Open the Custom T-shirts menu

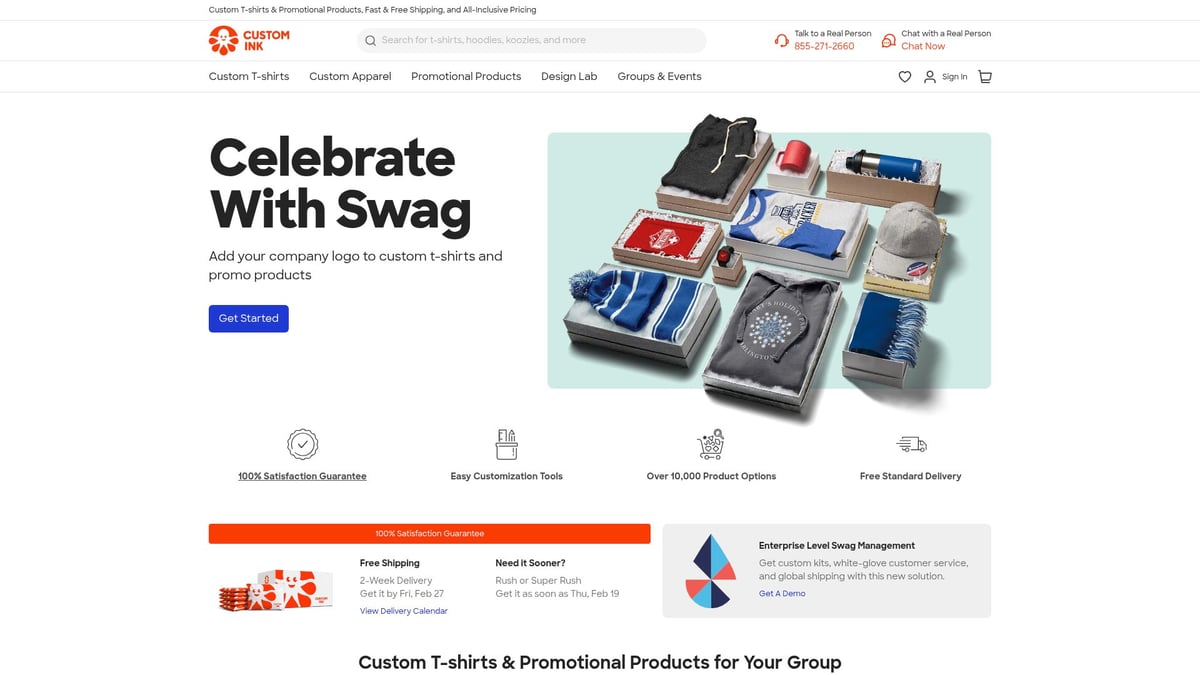(249, 77)
